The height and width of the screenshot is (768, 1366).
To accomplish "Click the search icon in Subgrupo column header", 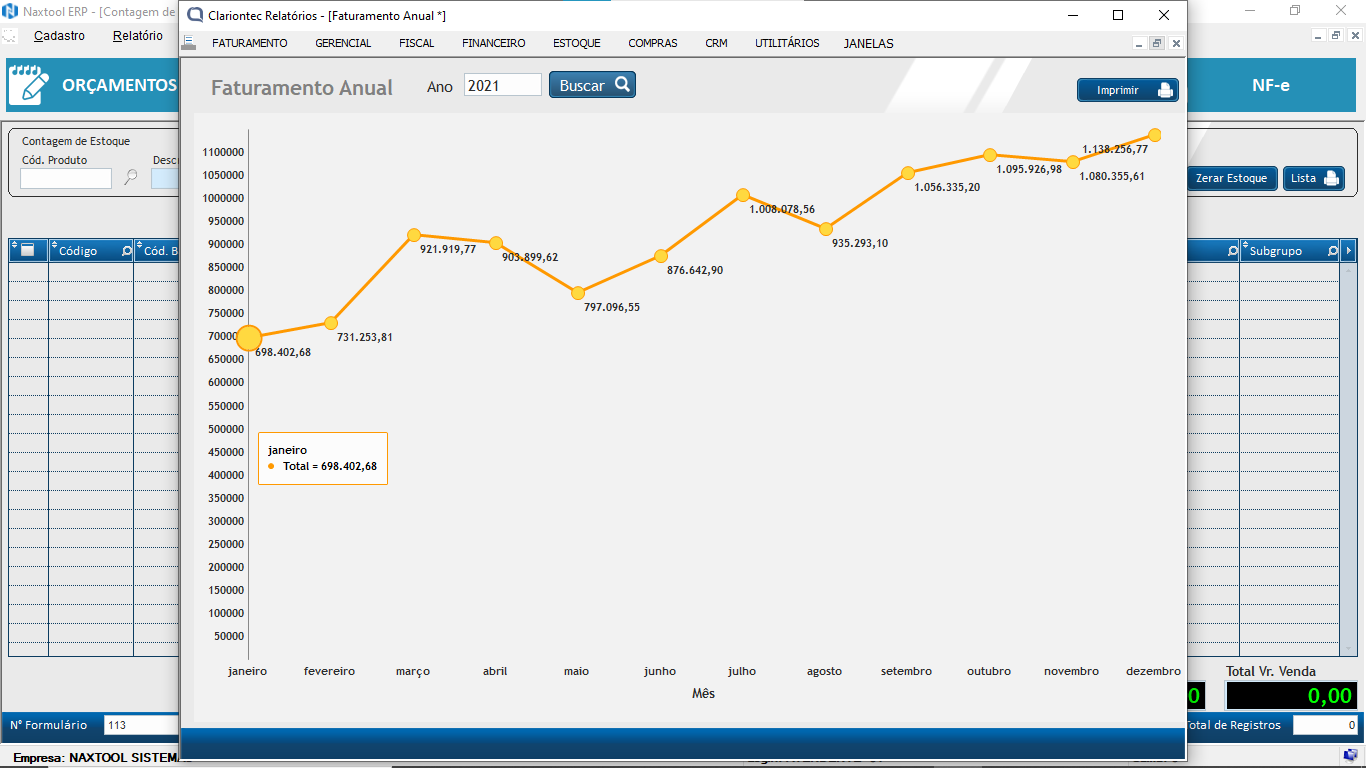I will 1332,251.
